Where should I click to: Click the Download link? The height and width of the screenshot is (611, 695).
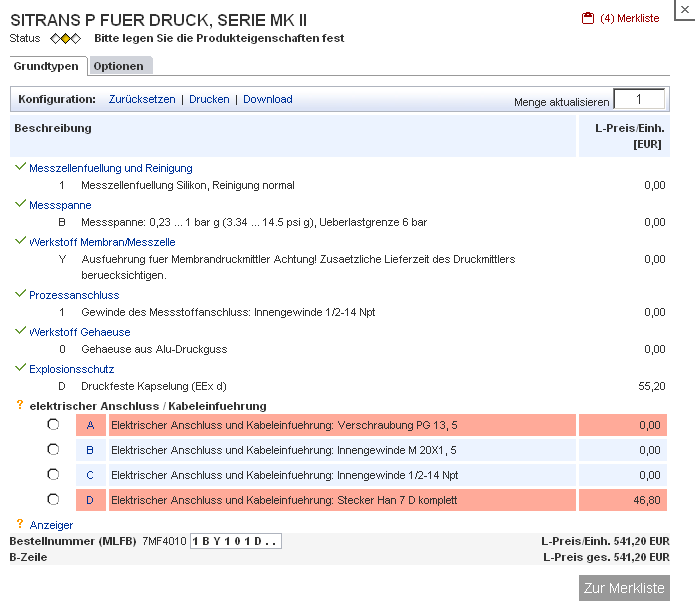pos(268,99)
